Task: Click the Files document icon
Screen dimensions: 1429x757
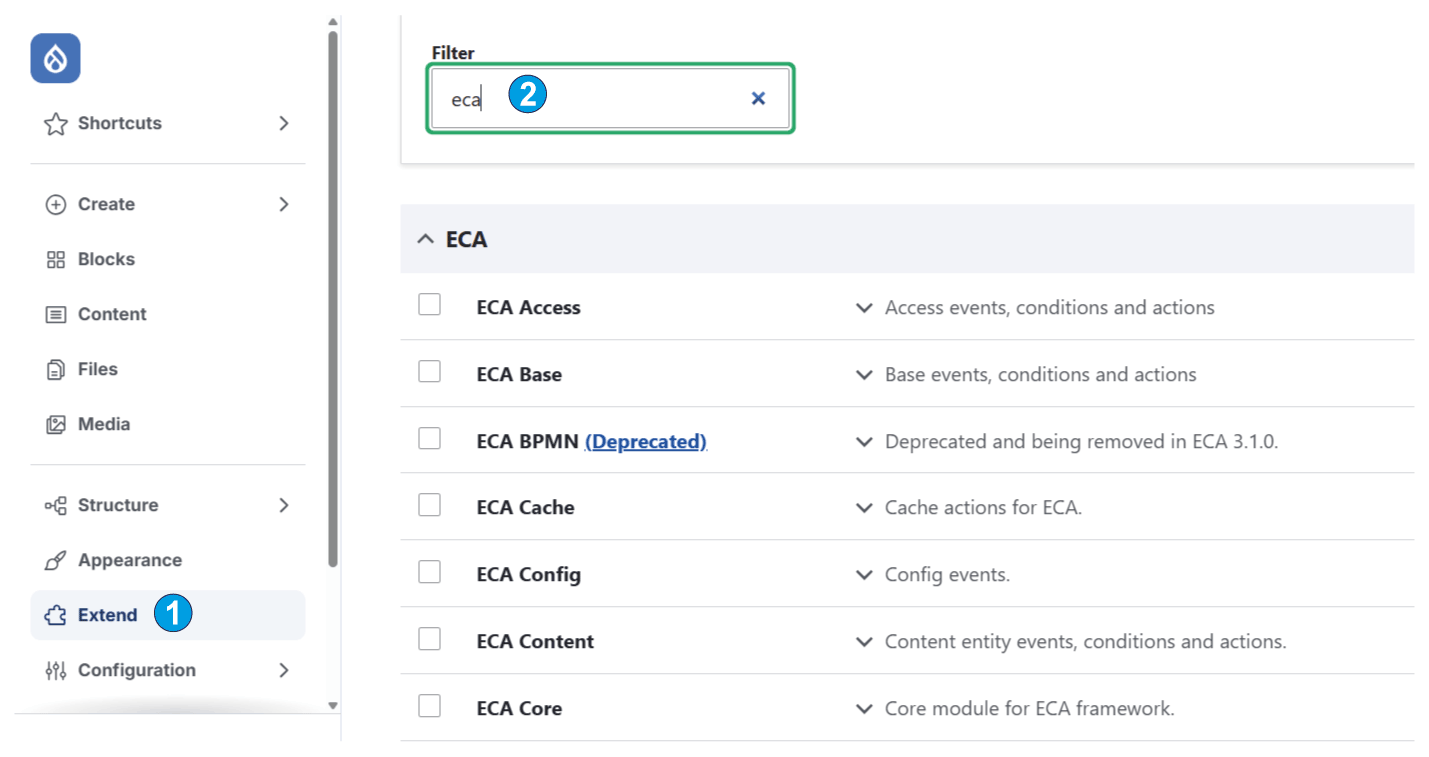Action: click(56, 369)
